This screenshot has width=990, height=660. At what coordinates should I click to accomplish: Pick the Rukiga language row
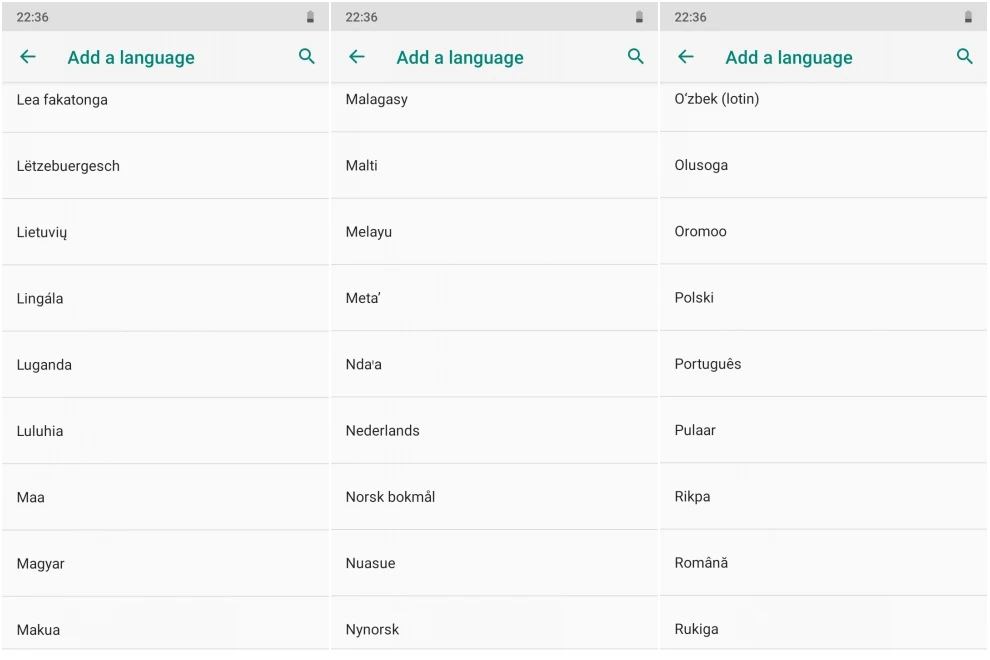(x=823, y=623)
